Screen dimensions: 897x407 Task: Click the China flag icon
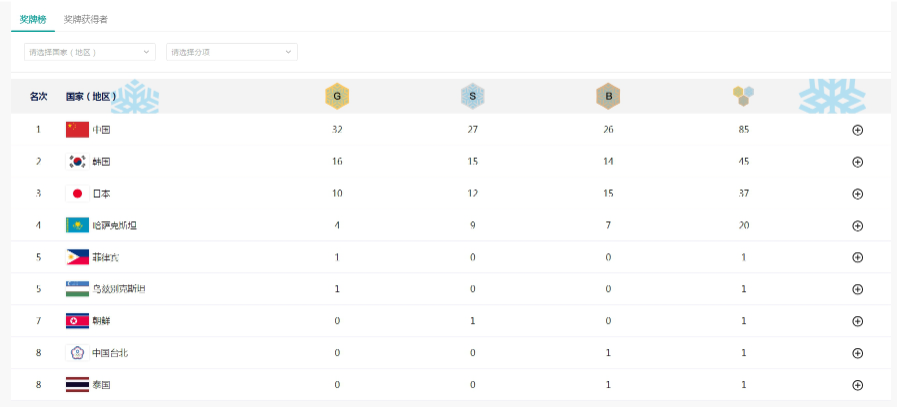pyautogui.click(x=77, y=129)
